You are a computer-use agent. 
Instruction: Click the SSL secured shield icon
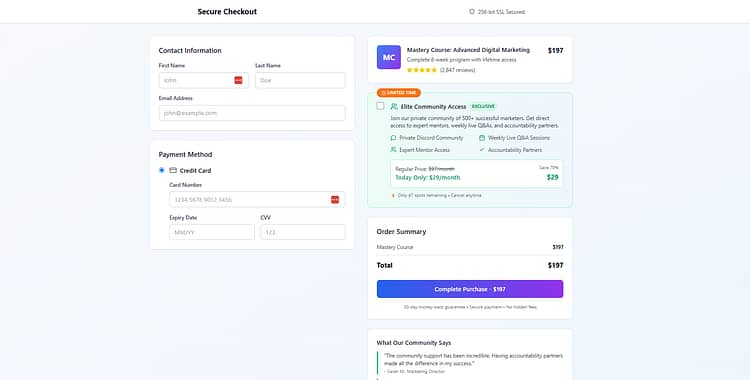click(472, 11)
